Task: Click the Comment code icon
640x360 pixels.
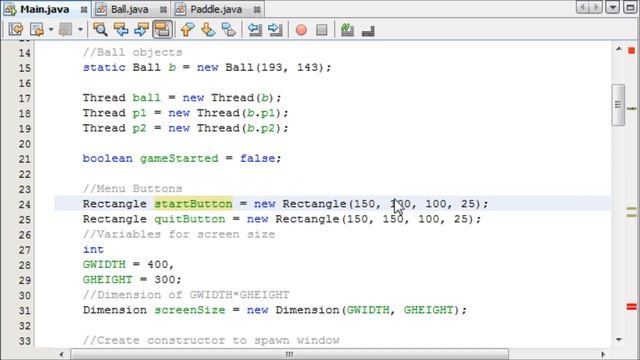Action: point(347,29)
